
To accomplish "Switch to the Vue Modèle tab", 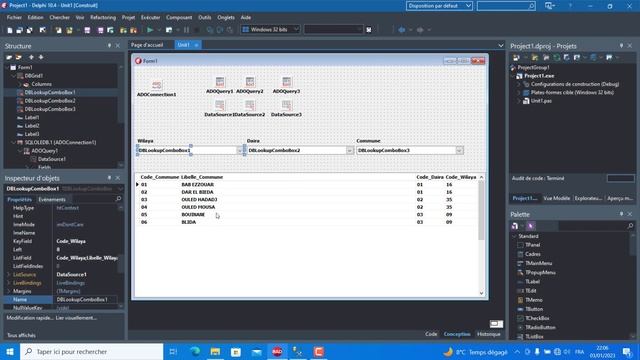I will click(556, 198).
